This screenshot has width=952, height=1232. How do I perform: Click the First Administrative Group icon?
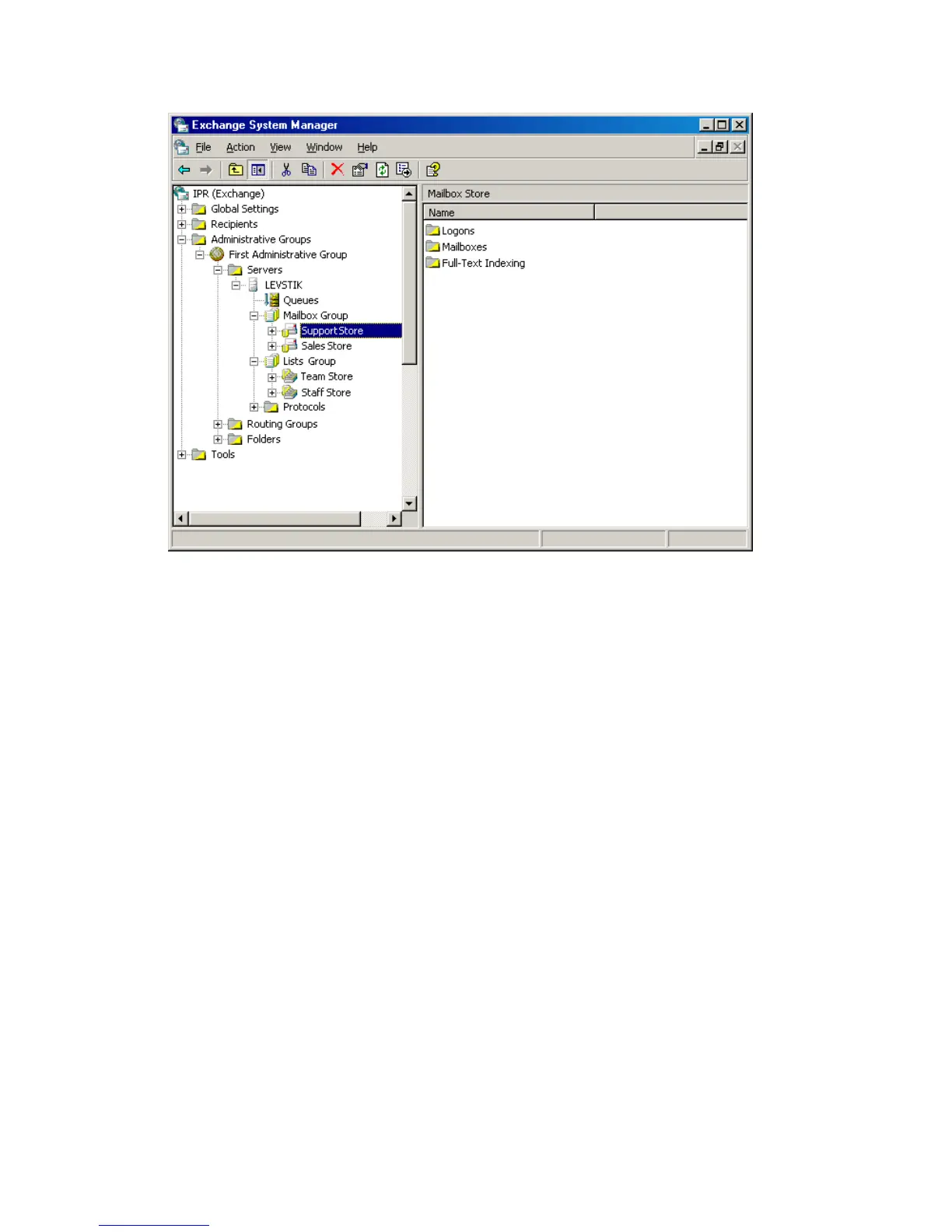(x=217, y=254)
